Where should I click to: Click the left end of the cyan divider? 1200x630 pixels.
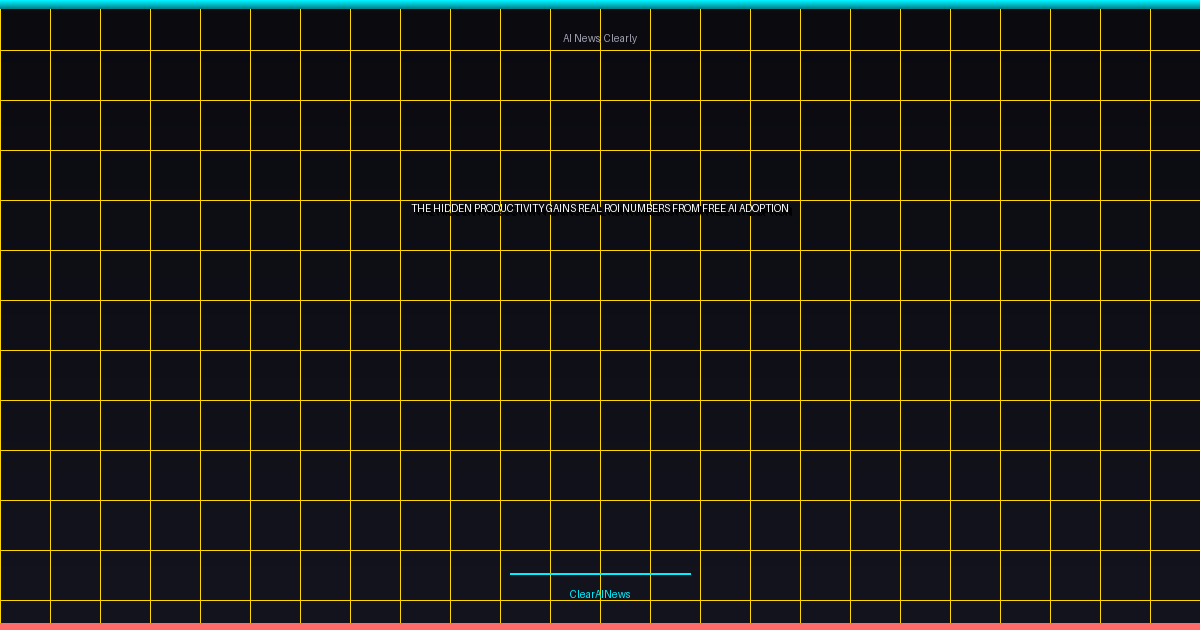tap(513, 574)
